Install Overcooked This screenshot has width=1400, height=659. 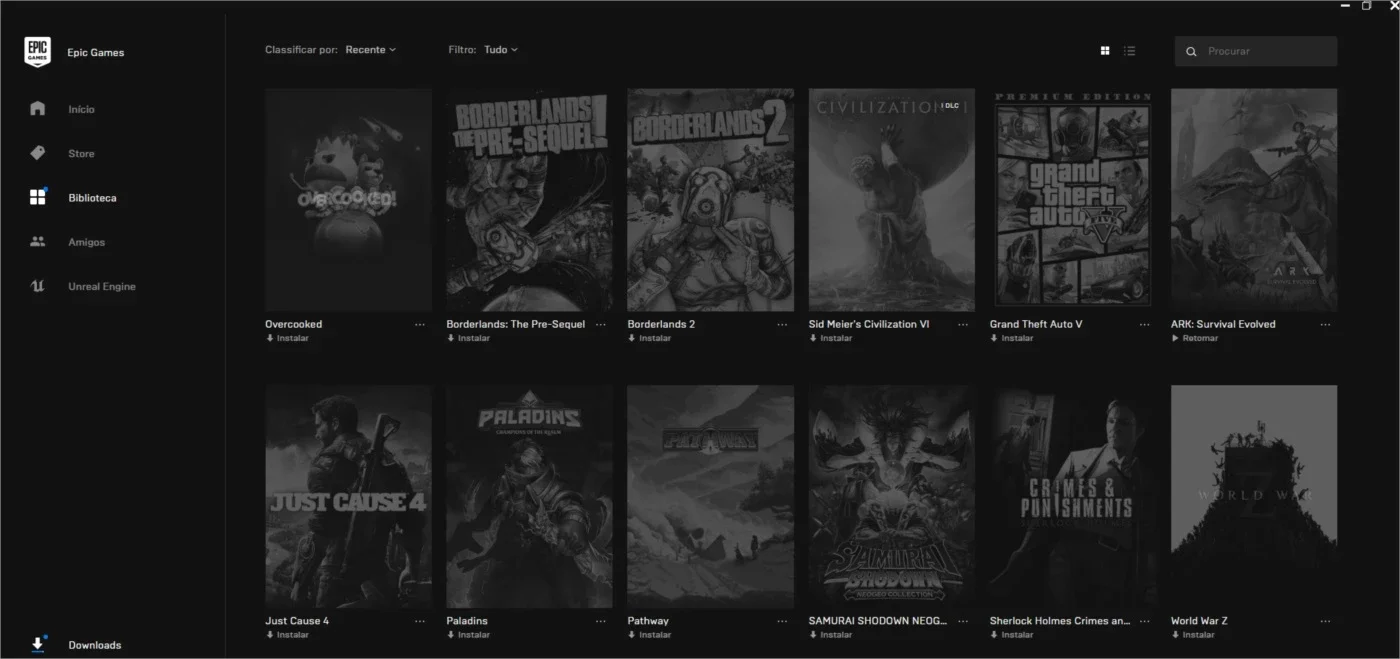[x=287, y=338]
